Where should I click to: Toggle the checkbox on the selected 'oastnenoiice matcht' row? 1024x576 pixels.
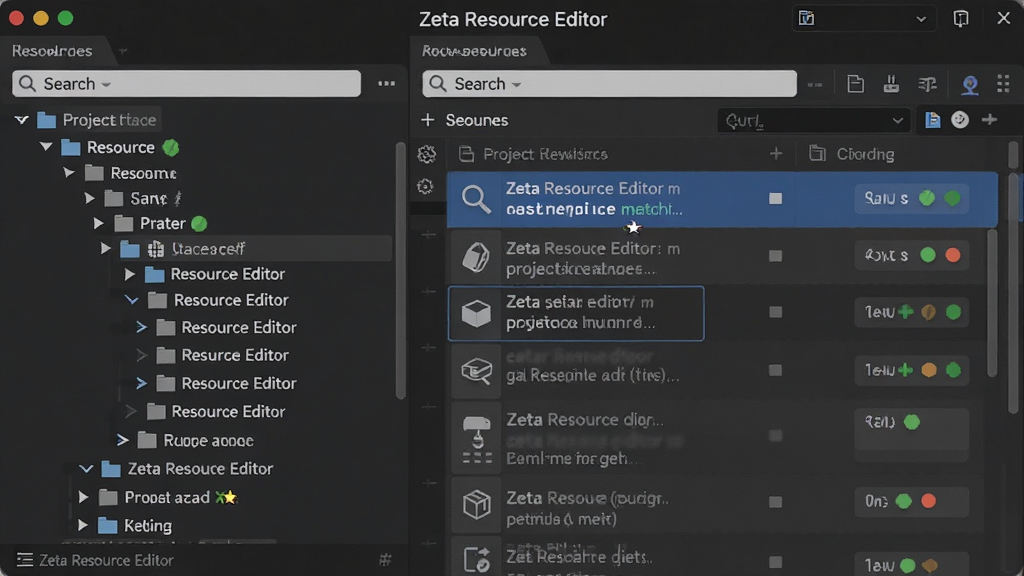(775, 199)
